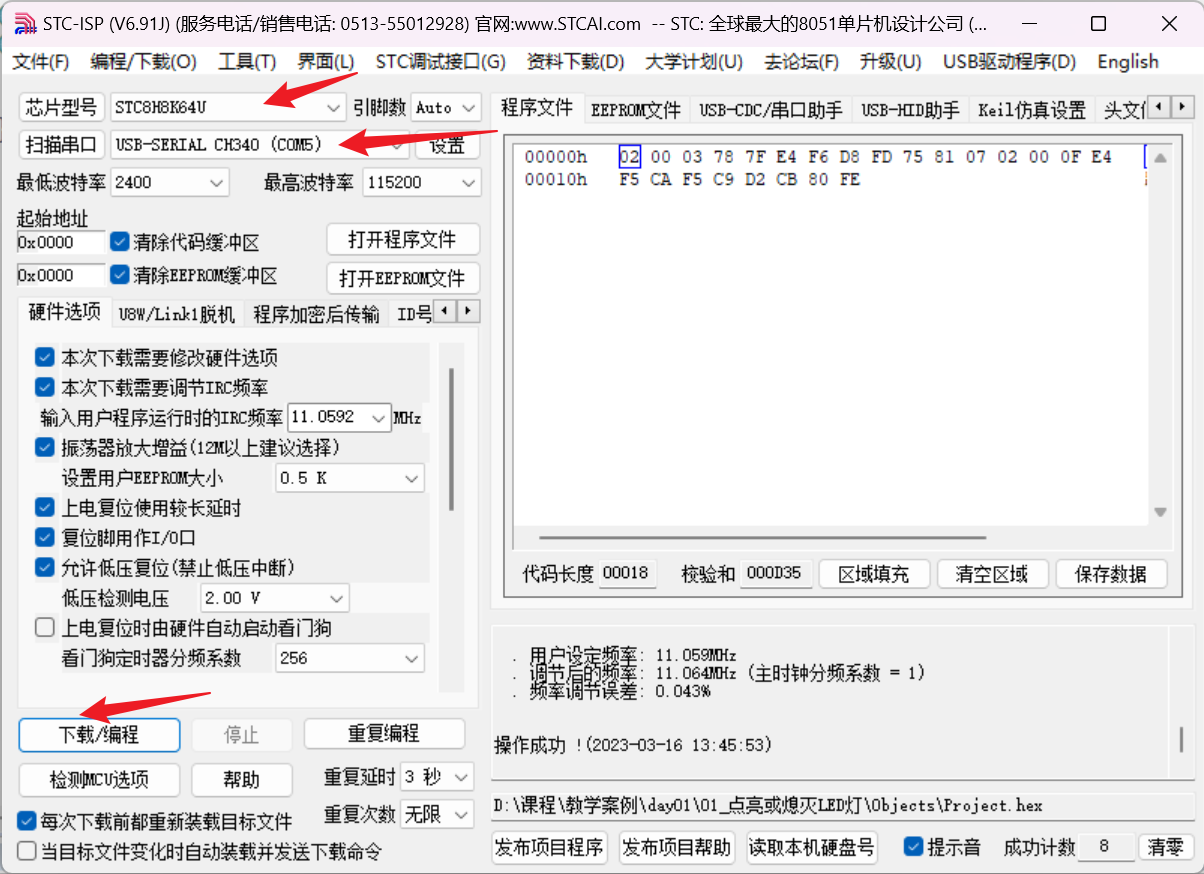Click code start address 0x0000 field

60,242
